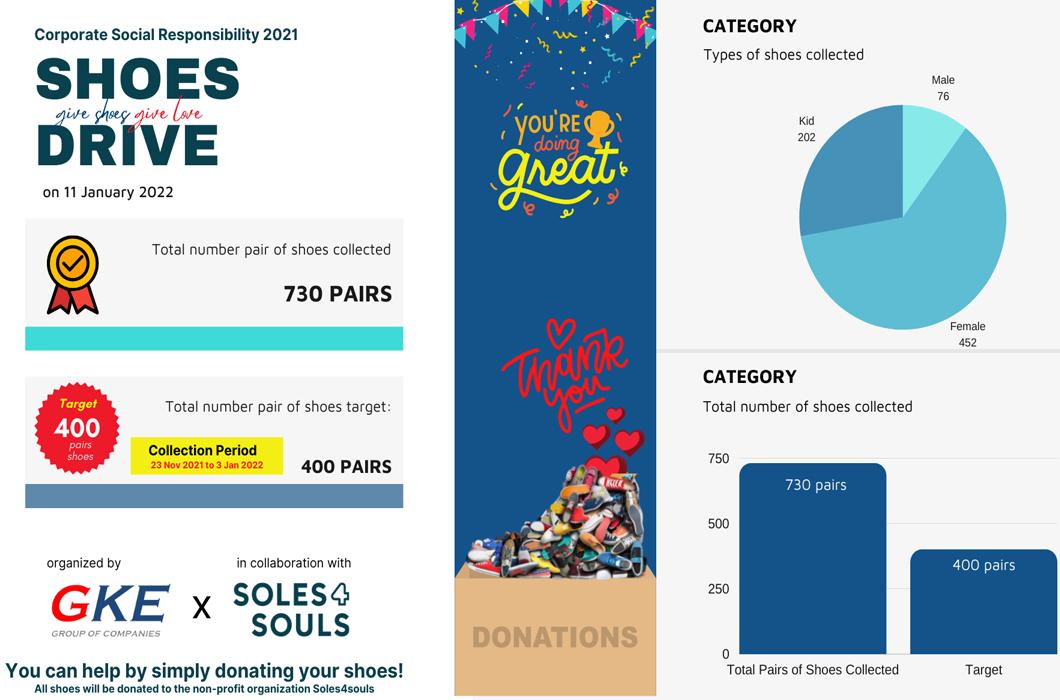This screenshot has height=700, width=1060.
Task: Click the colorful party bunting flags
Action: 555,22
